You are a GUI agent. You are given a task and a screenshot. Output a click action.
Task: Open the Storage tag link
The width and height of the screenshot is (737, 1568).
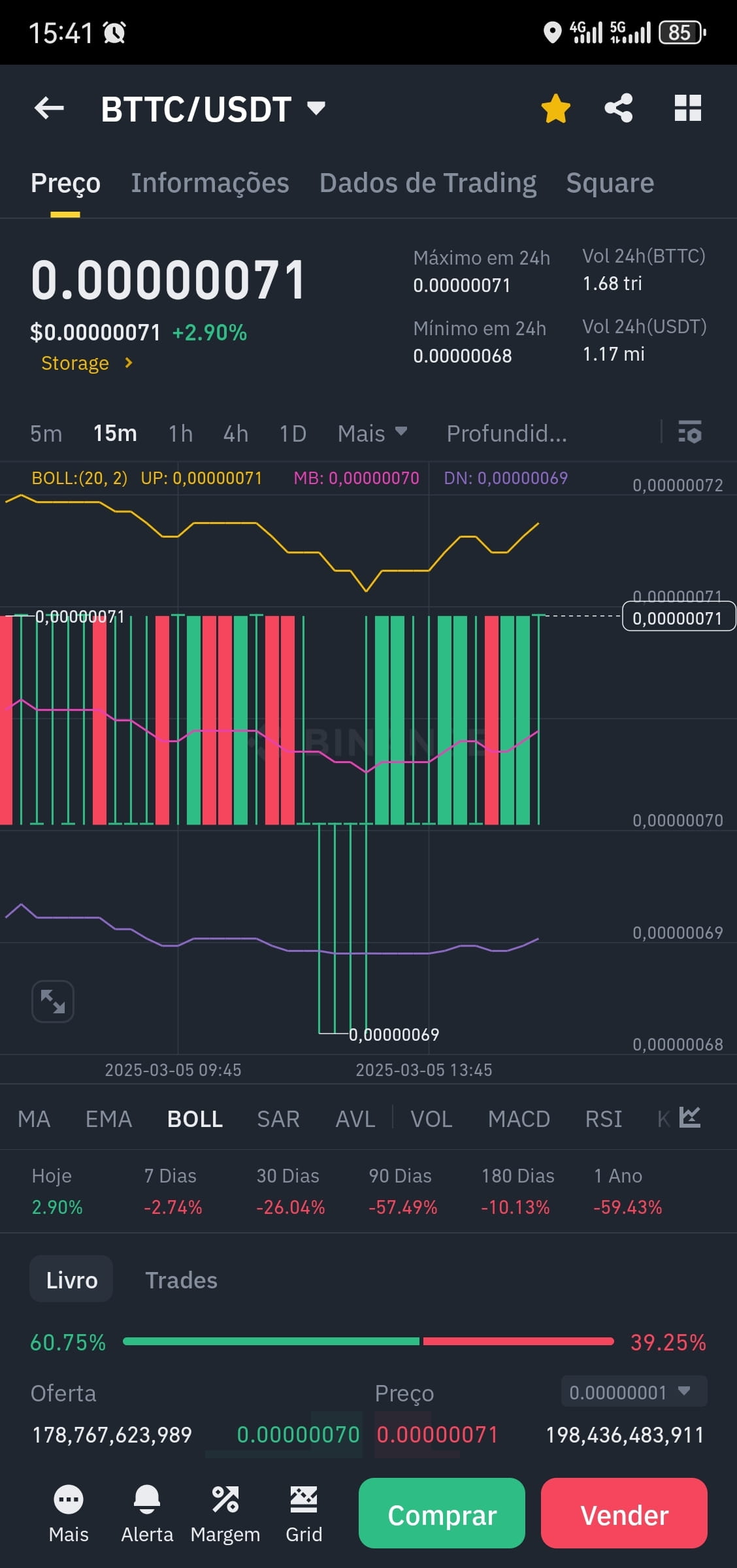point(87,363)
